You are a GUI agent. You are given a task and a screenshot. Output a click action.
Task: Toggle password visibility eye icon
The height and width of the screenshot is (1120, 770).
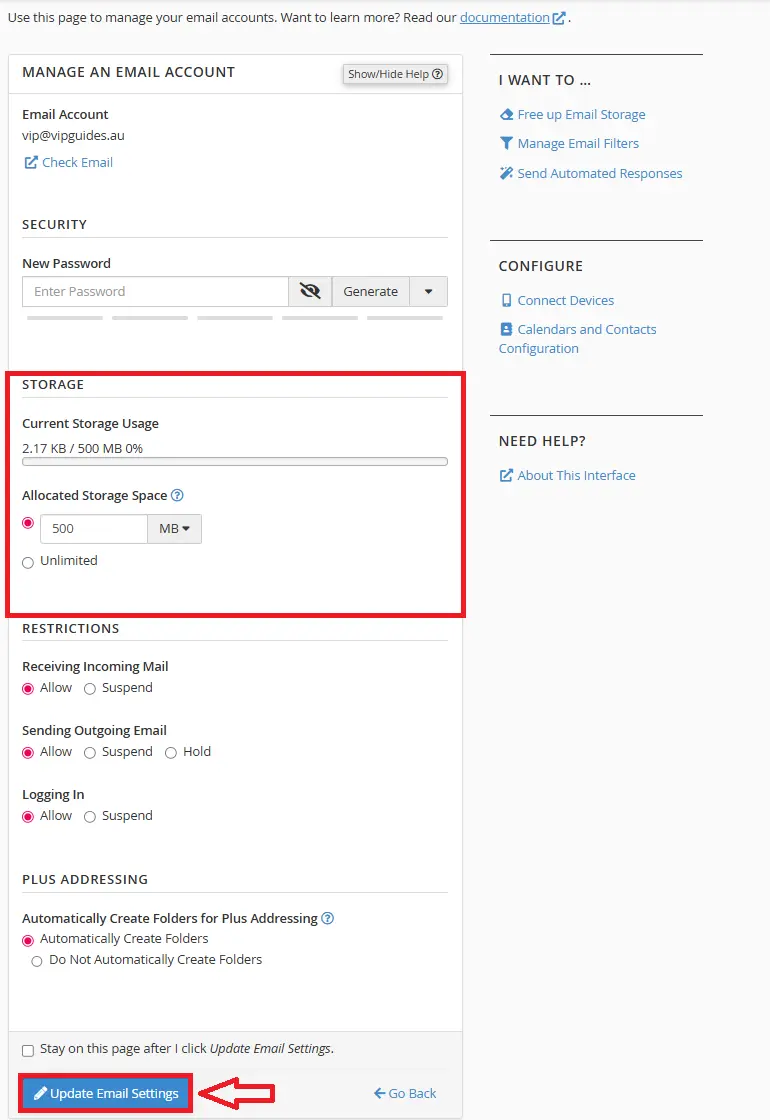(x=310, y=291)
